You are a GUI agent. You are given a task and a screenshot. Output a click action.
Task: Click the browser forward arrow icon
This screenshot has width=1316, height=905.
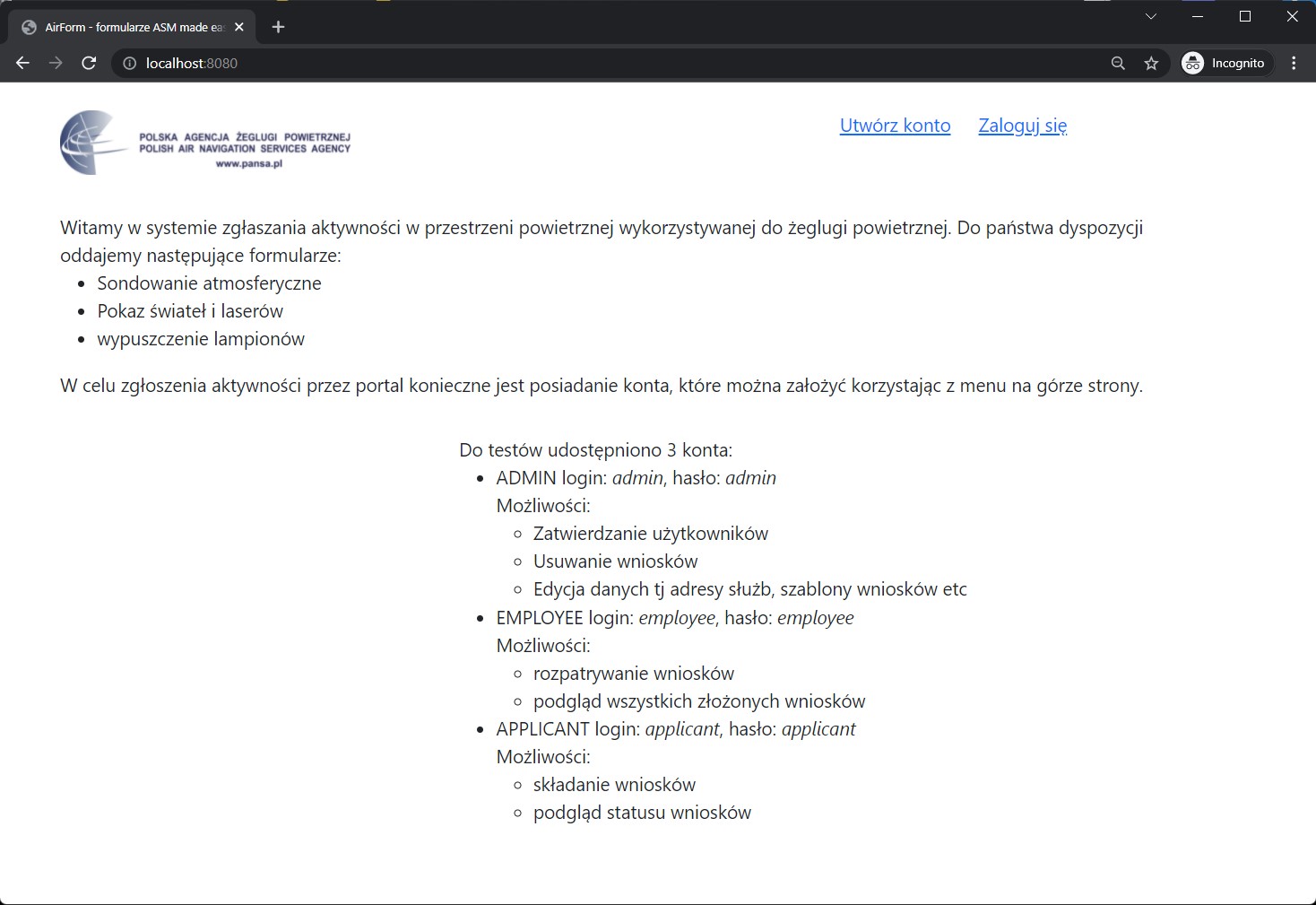56,63
